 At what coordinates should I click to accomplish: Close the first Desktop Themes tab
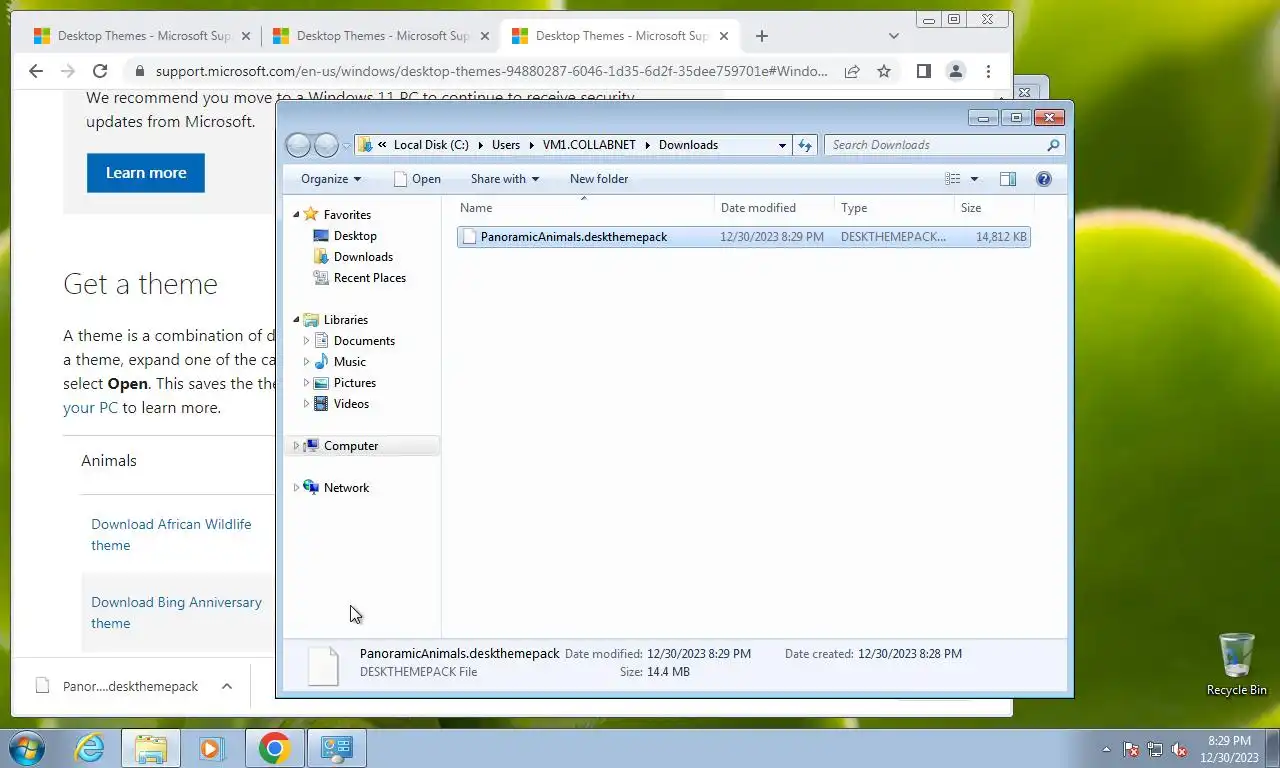245,36
